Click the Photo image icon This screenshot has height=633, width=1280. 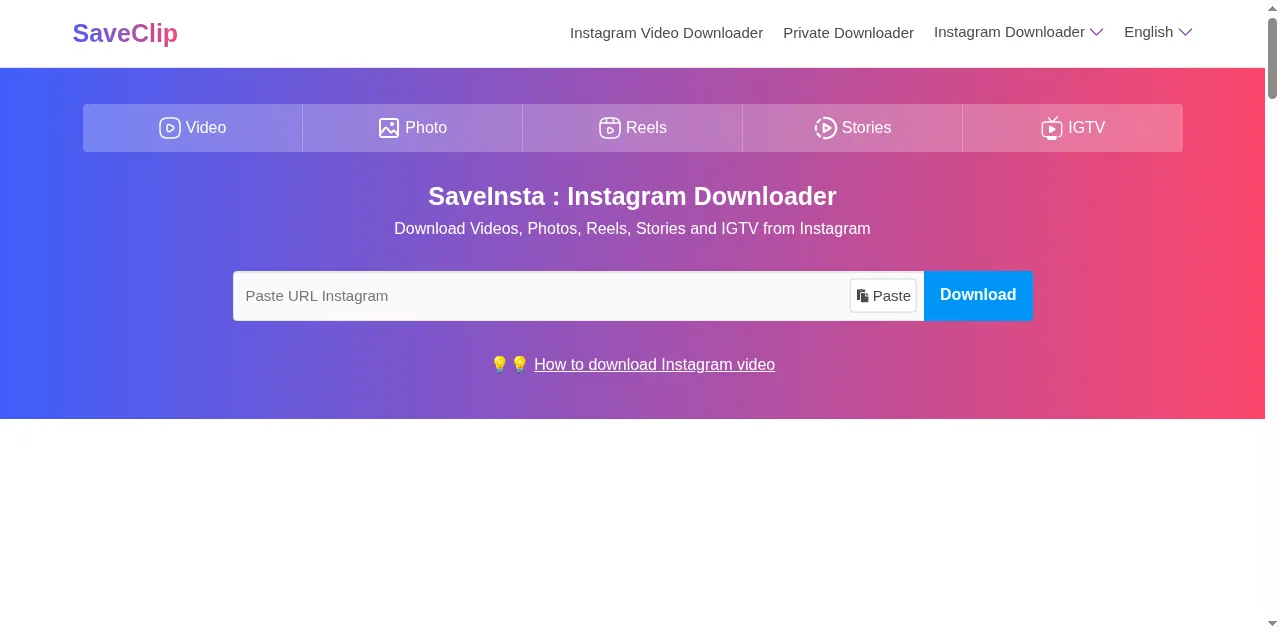tap(389, 128)
